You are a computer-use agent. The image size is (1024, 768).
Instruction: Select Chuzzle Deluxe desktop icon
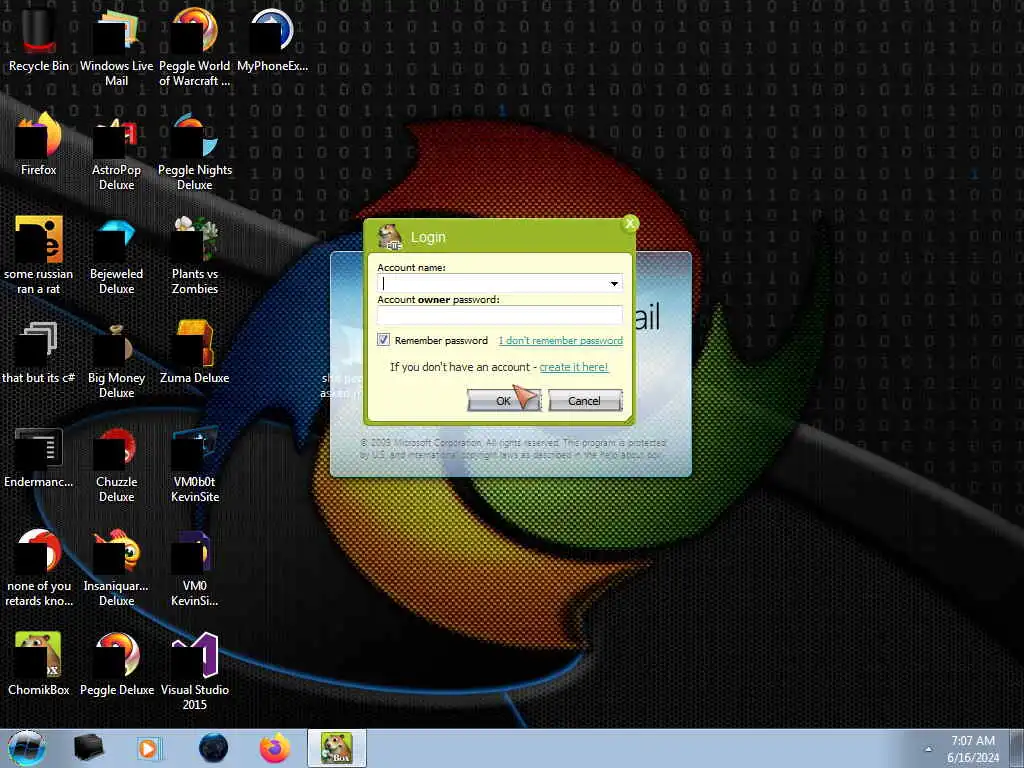click(x=116, y=464)
